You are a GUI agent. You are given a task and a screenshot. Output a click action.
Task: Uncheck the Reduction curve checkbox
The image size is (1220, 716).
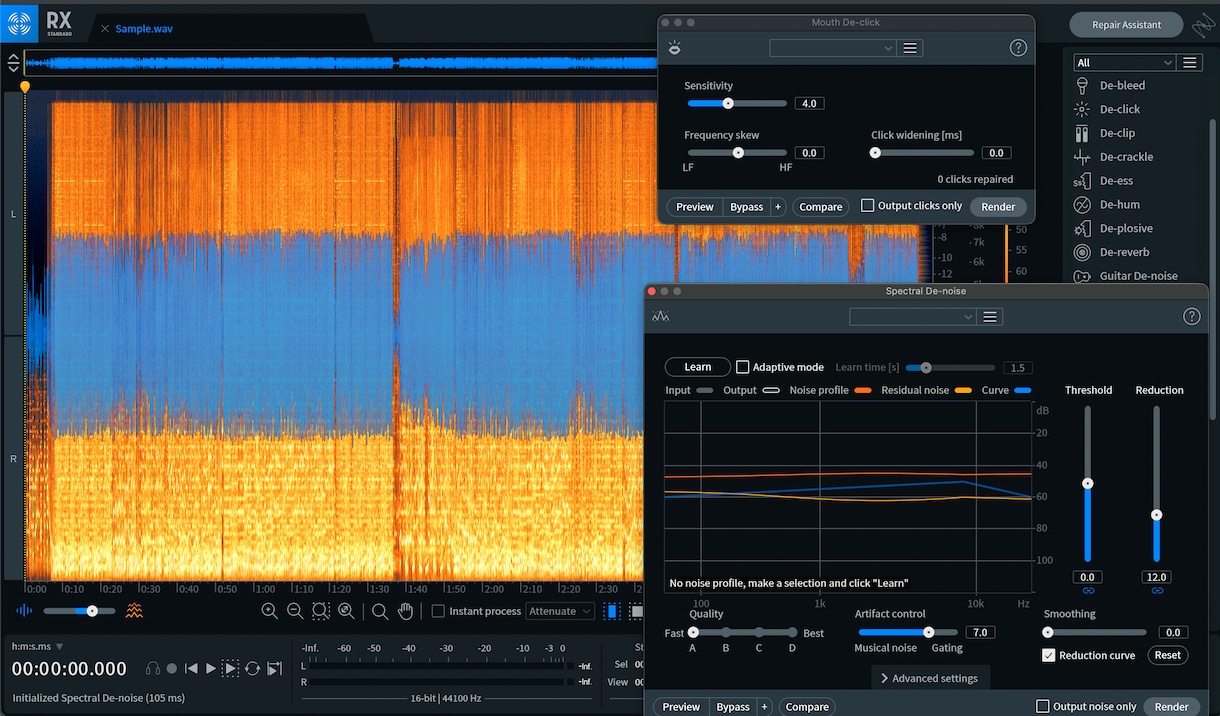(x=1048, y=655)
